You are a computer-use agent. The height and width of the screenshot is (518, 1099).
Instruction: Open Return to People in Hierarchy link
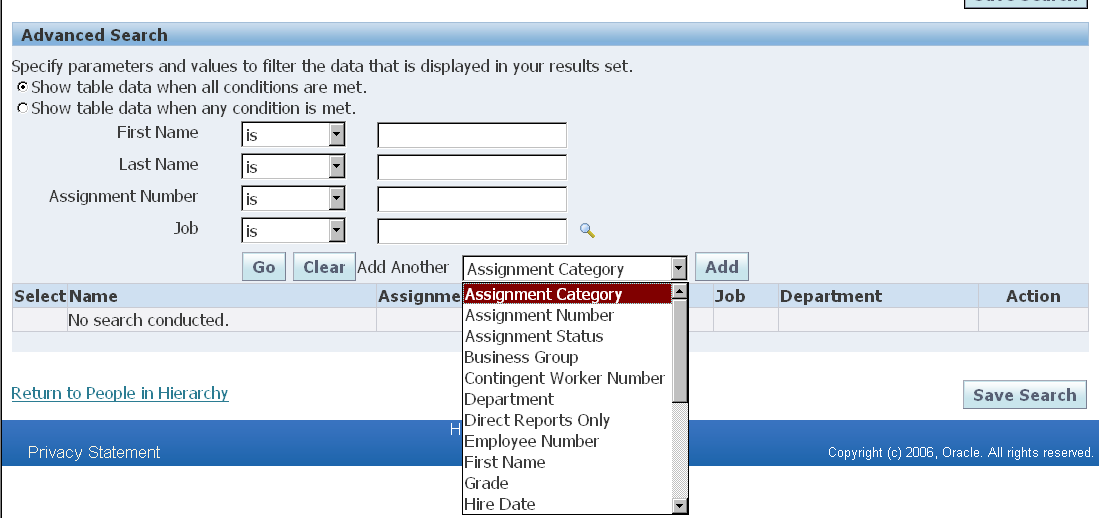120,393
